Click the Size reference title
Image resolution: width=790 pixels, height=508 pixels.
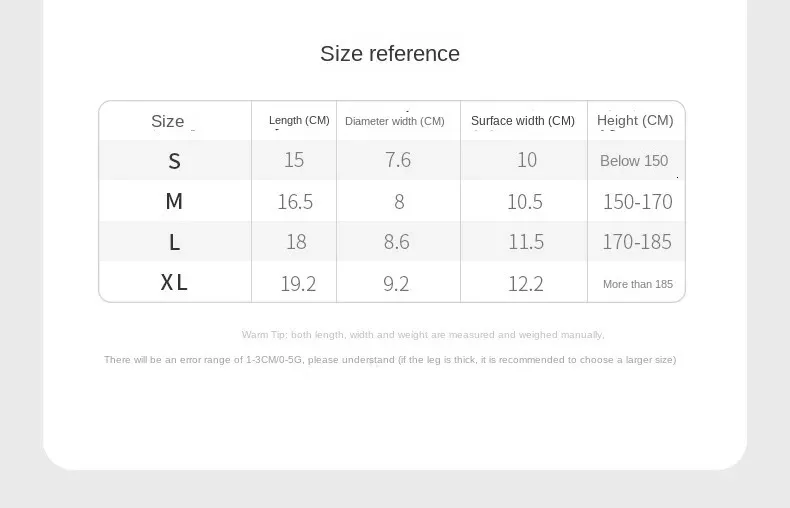coord(390,54)
